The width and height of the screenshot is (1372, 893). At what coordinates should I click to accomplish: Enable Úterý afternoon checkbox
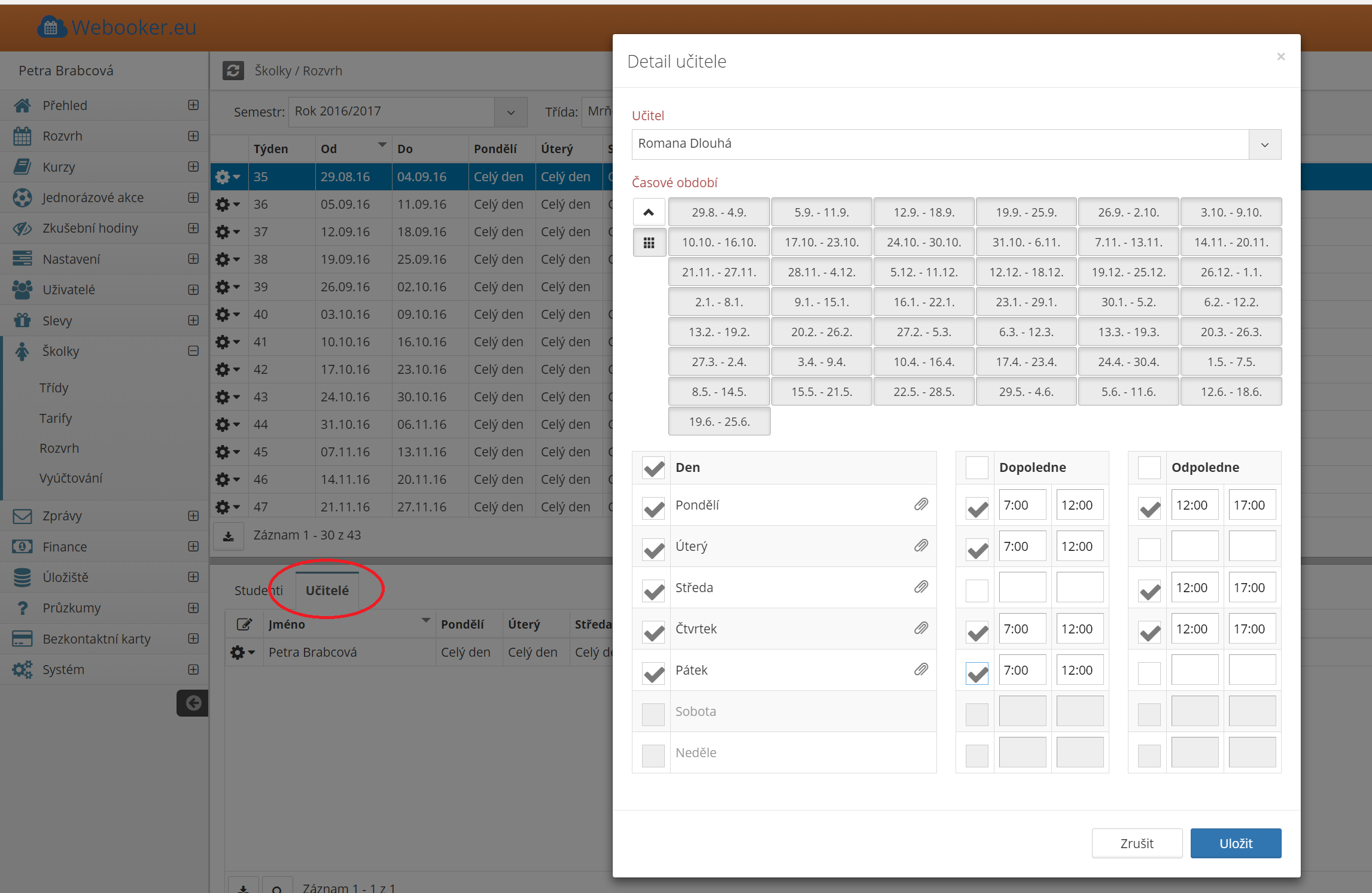click(1149, 549)
